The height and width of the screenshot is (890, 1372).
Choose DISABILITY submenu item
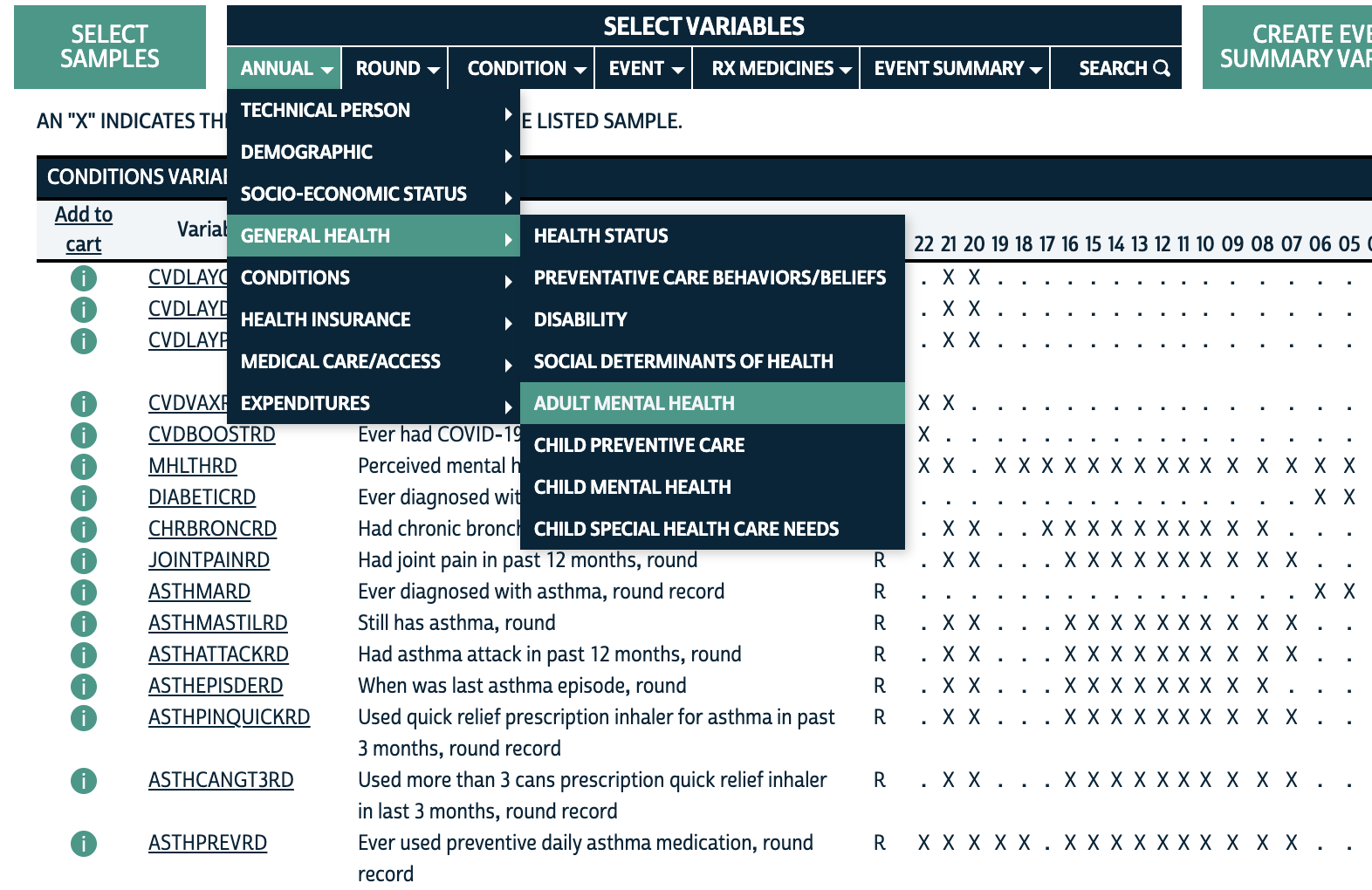point(712,319)
